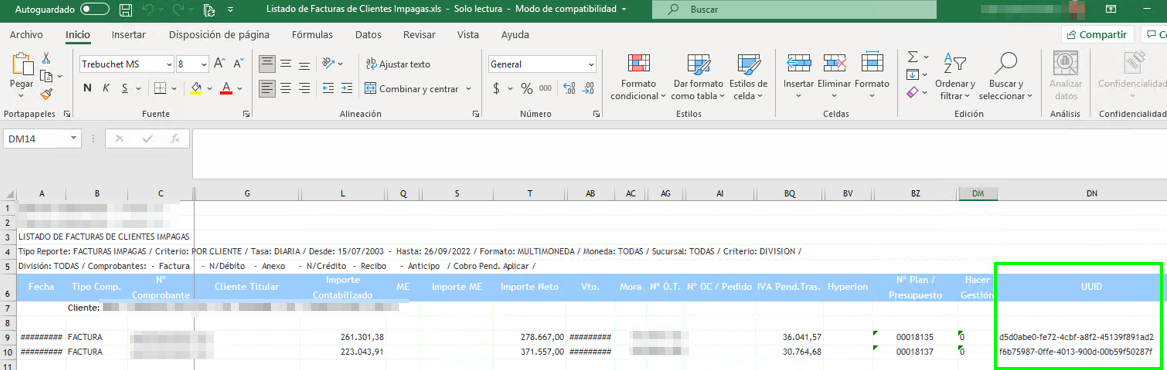Click Ajustar texto button

(x=398, y=64)
